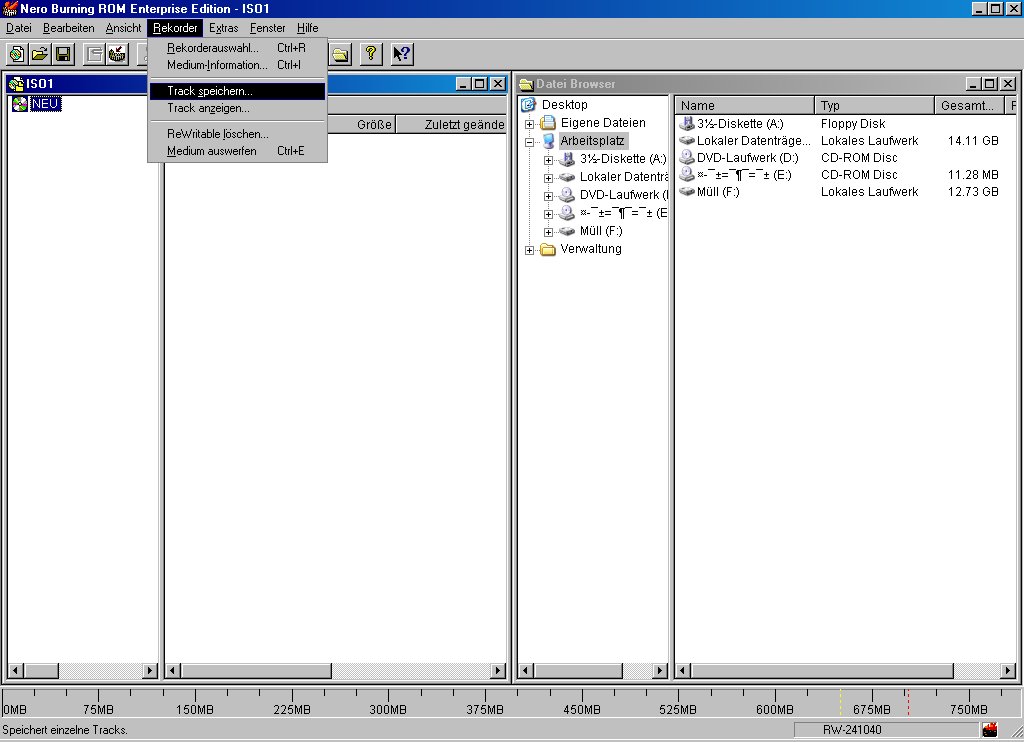Click the NEU disc icon in ISO1
The width and height of the screenshot is (1024, 742).
[x=20, y=104]
